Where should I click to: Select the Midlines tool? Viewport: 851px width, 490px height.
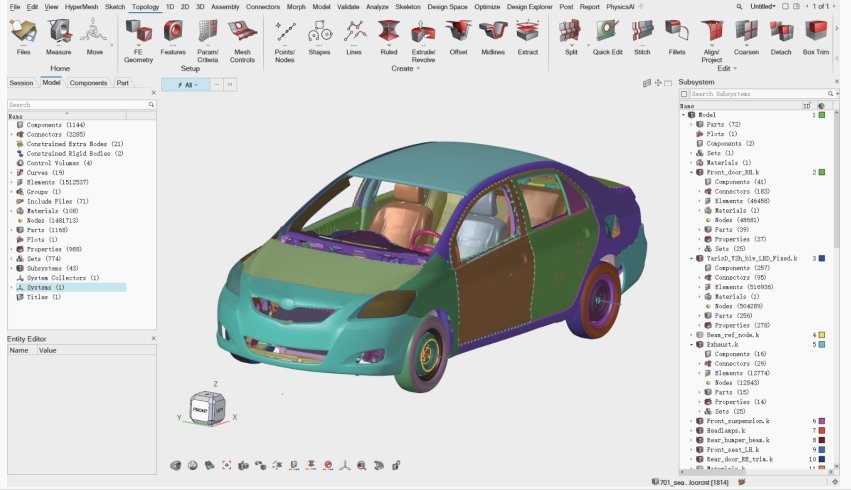(492, 36)
